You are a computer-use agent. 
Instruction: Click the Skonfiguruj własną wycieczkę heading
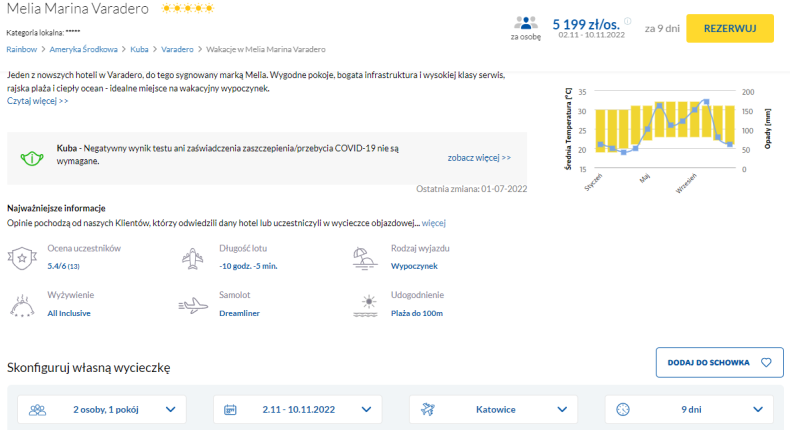click(89, 367)
